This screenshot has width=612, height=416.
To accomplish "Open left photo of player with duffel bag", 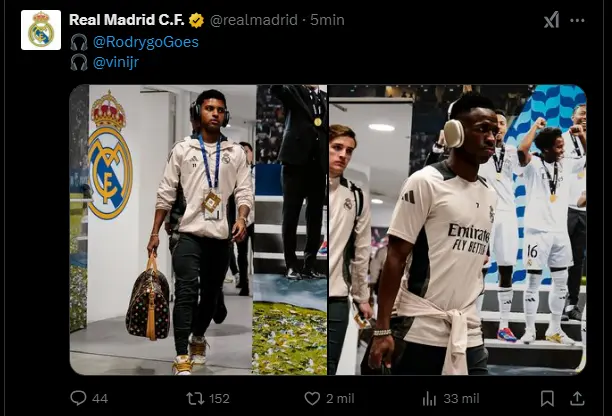I will (x=198, y=230).
